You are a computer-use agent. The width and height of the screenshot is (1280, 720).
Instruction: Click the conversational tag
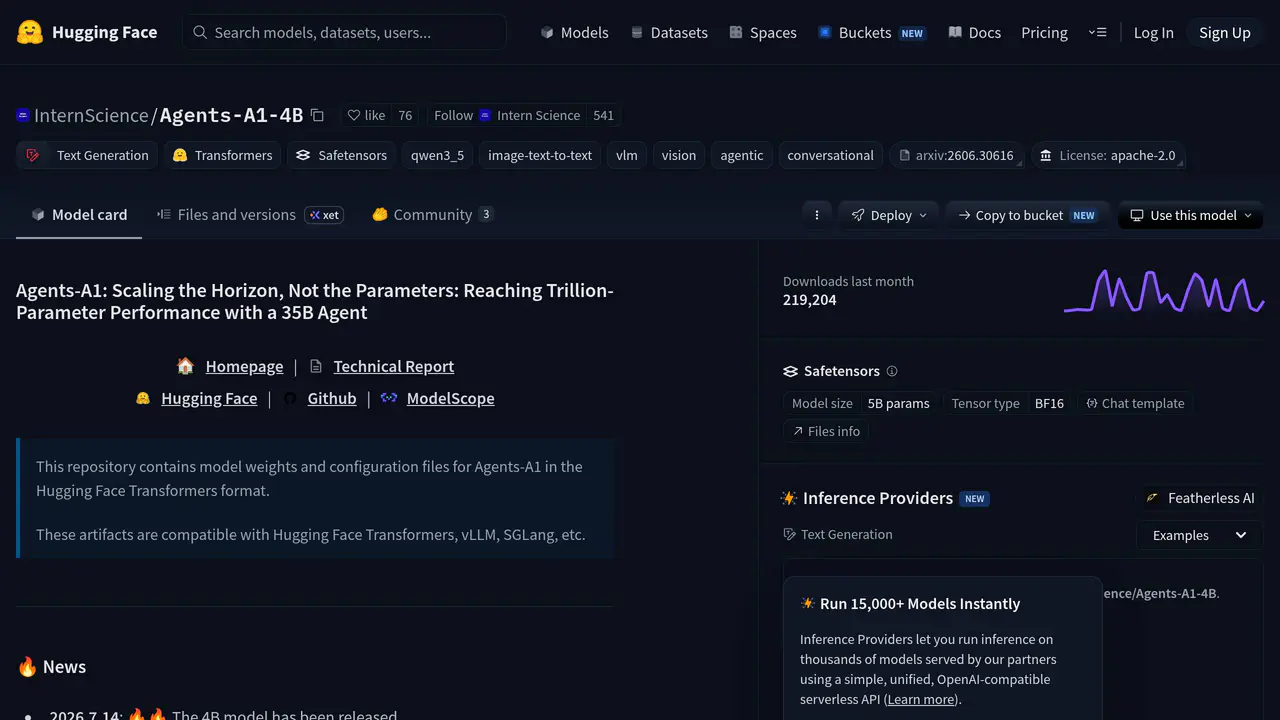click(830, 155)
